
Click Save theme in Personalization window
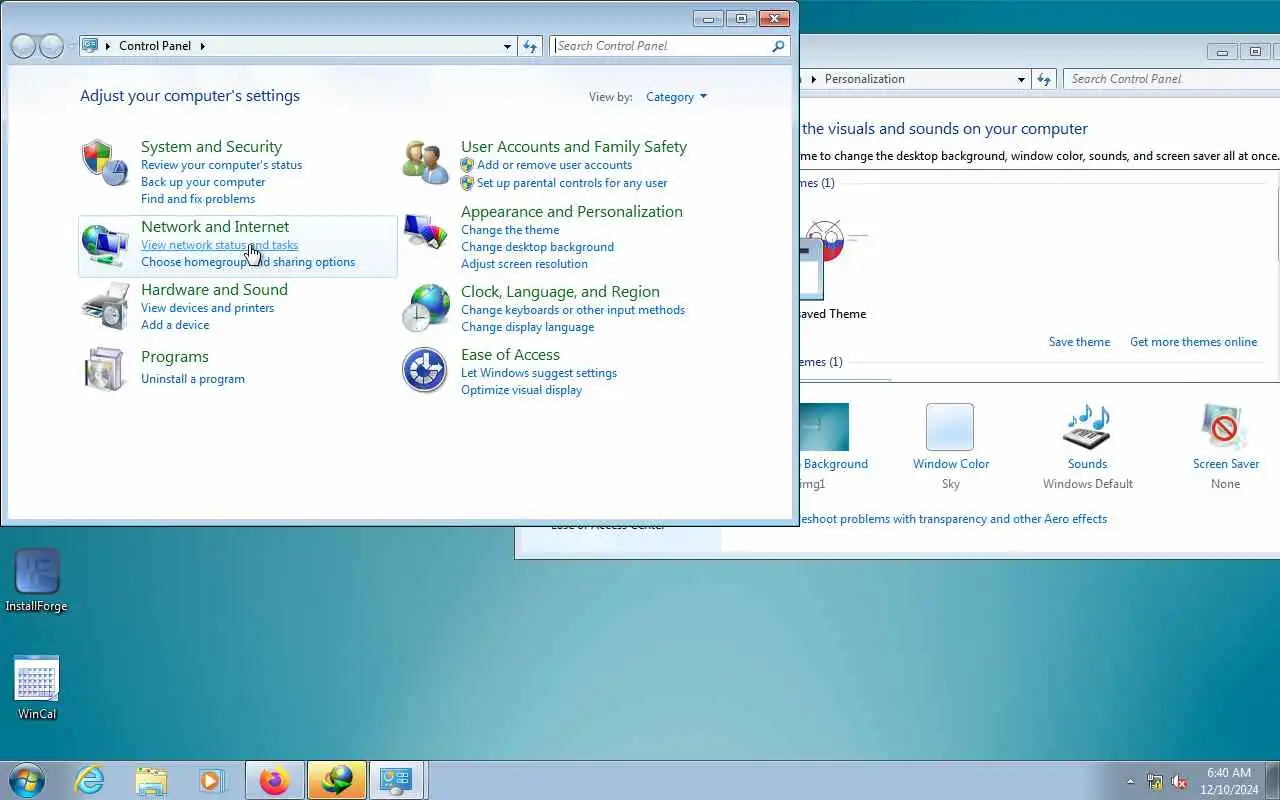coord(1079,342)
